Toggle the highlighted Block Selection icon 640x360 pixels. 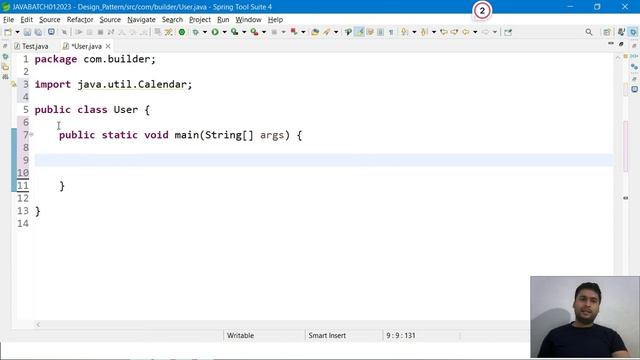(x=359, y=32)
